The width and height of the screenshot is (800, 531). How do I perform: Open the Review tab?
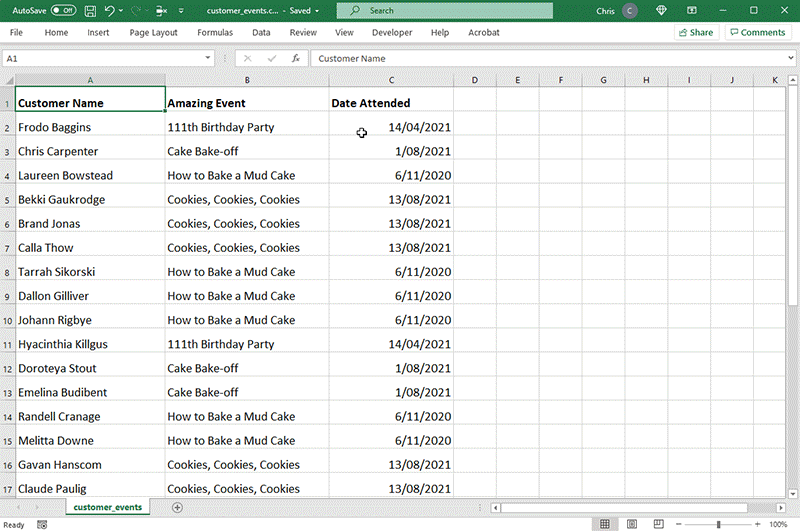coord(303,32)
